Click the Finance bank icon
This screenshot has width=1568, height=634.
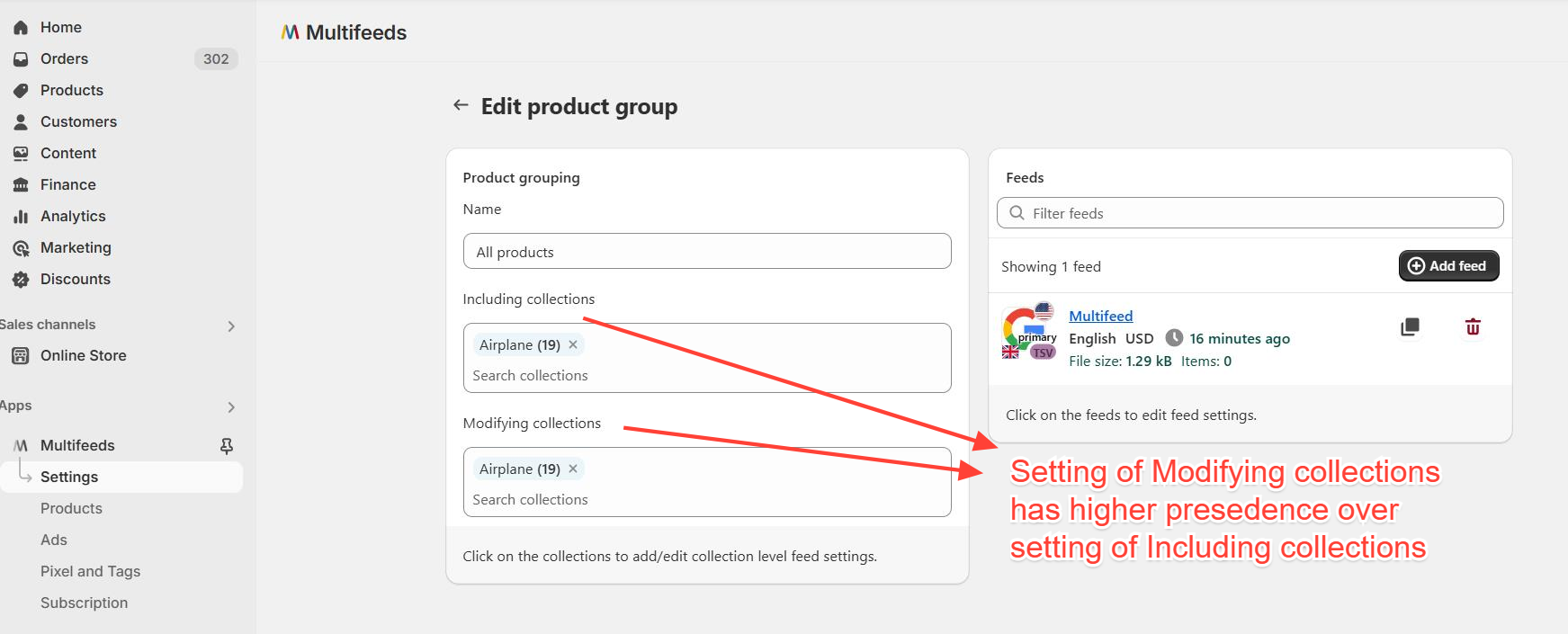tap(21, 185)
